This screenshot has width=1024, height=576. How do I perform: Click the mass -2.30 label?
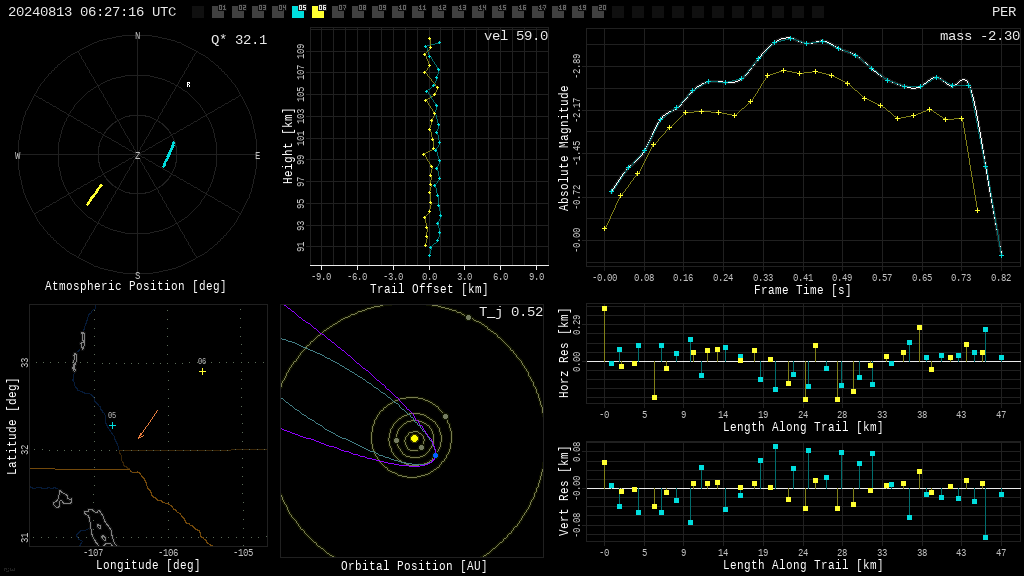pos(980,36)
